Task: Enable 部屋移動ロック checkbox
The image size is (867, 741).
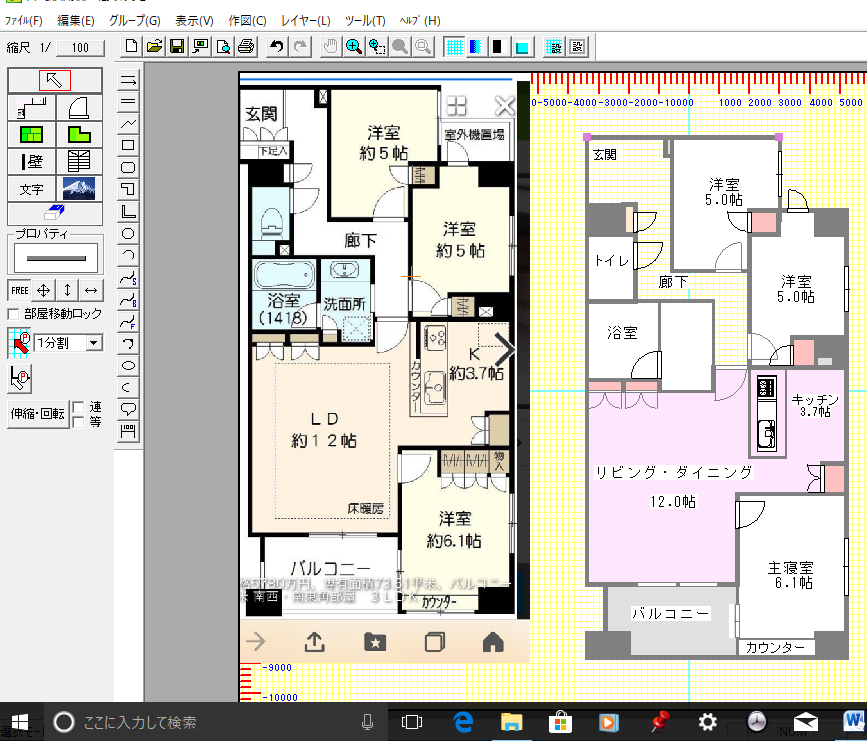Action: pyautogui.click(x=14, y=314)
